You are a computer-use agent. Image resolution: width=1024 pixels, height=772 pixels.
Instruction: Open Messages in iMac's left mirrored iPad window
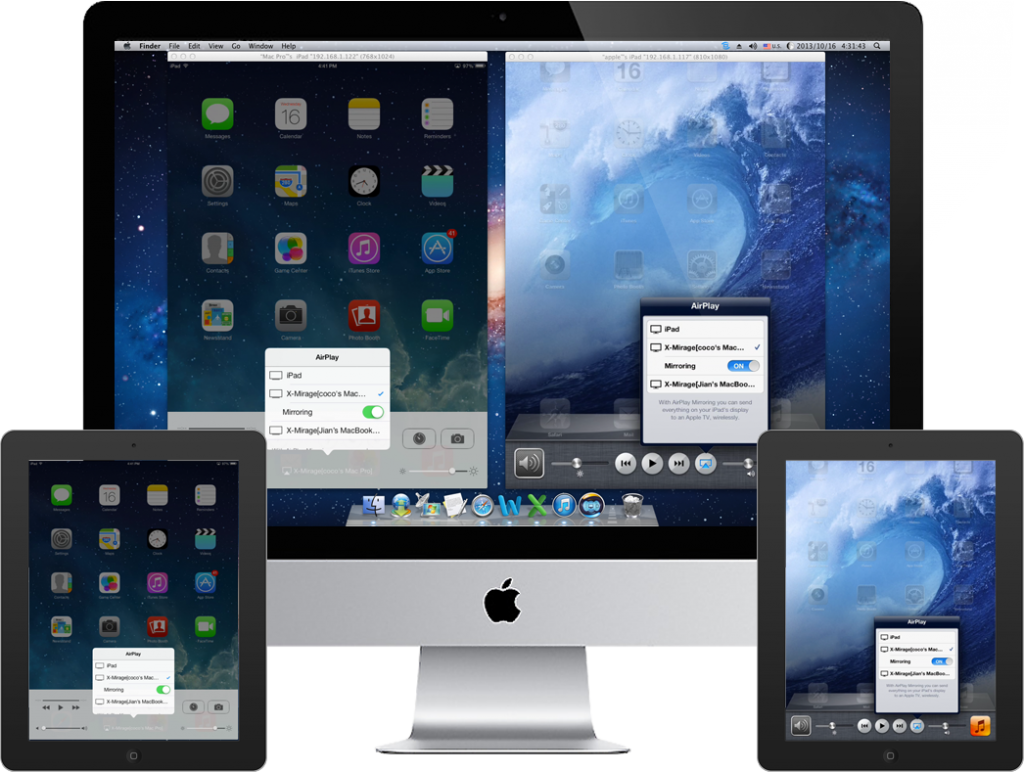point(217,114)
